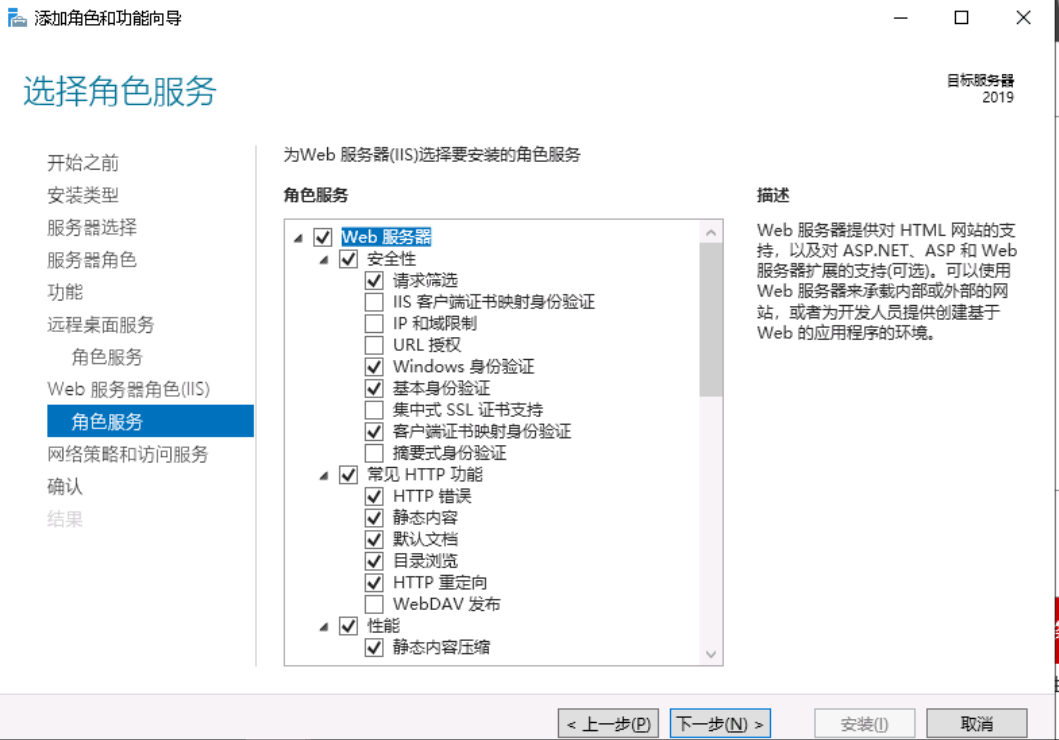Image resolution: width=1059 pixels, height=740 pixels.
Task: Uncheck Windows 身份验证 checkbox
Action: pos(374,367)
